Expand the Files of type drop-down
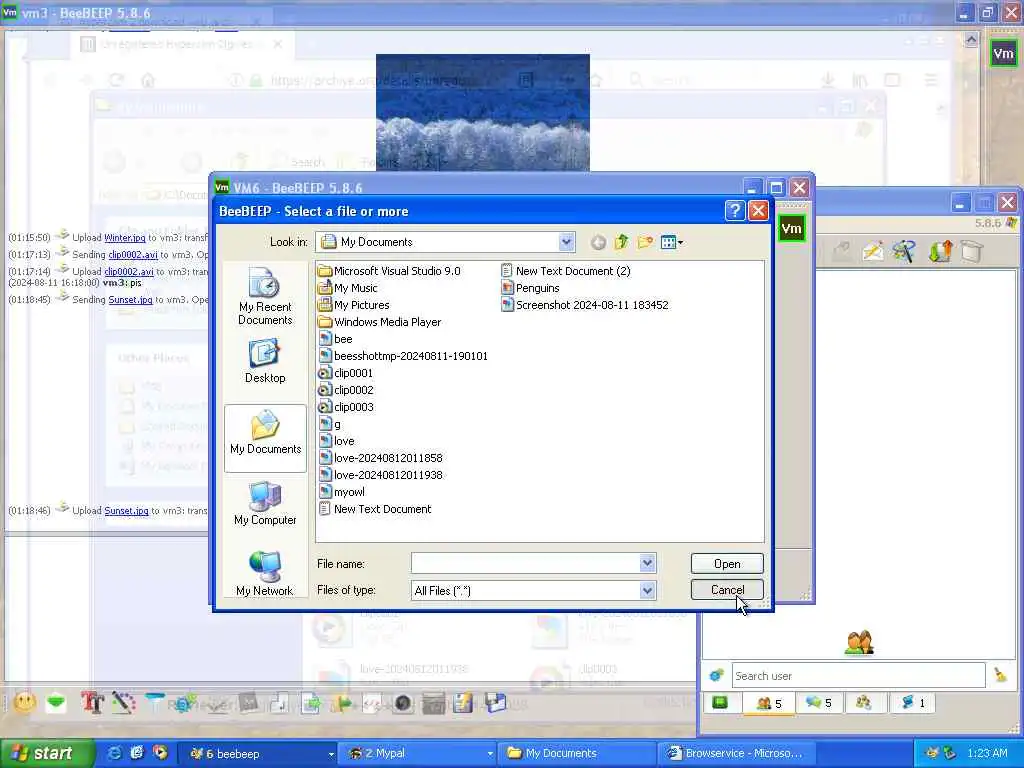 [647, 590]
